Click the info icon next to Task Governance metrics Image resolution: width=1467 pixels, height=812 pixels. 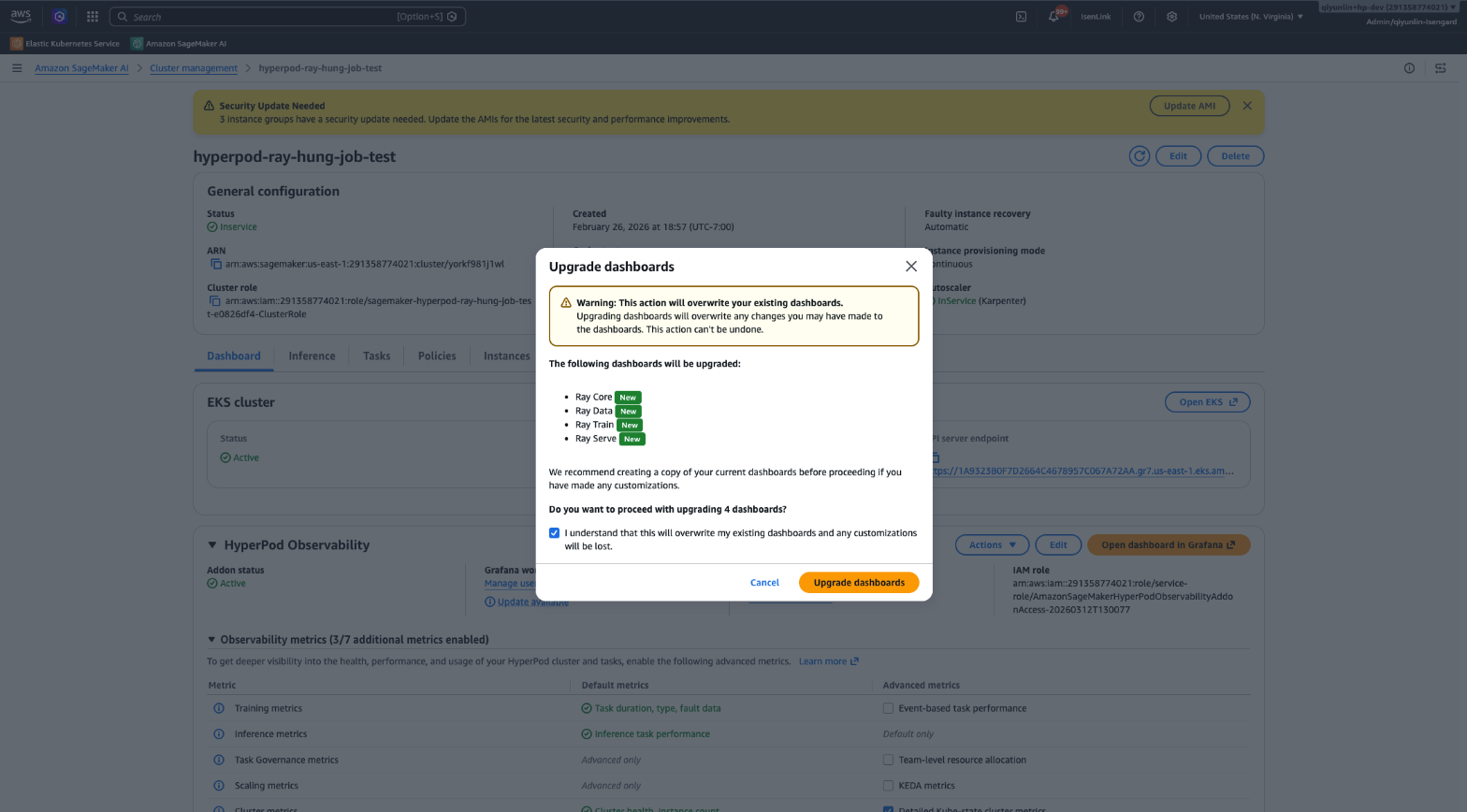point(219,760)
